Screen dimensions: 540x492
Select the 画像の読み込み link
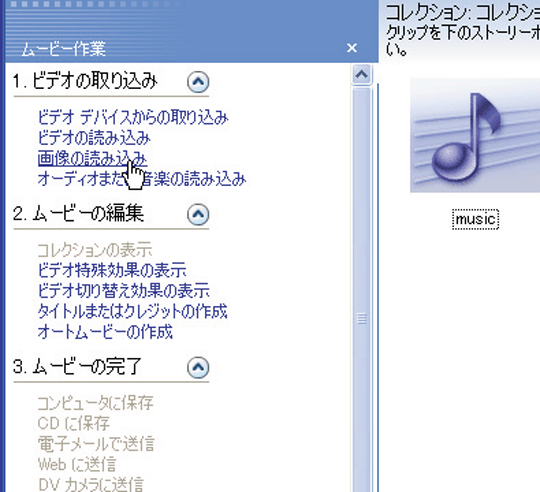coord(92,158)
